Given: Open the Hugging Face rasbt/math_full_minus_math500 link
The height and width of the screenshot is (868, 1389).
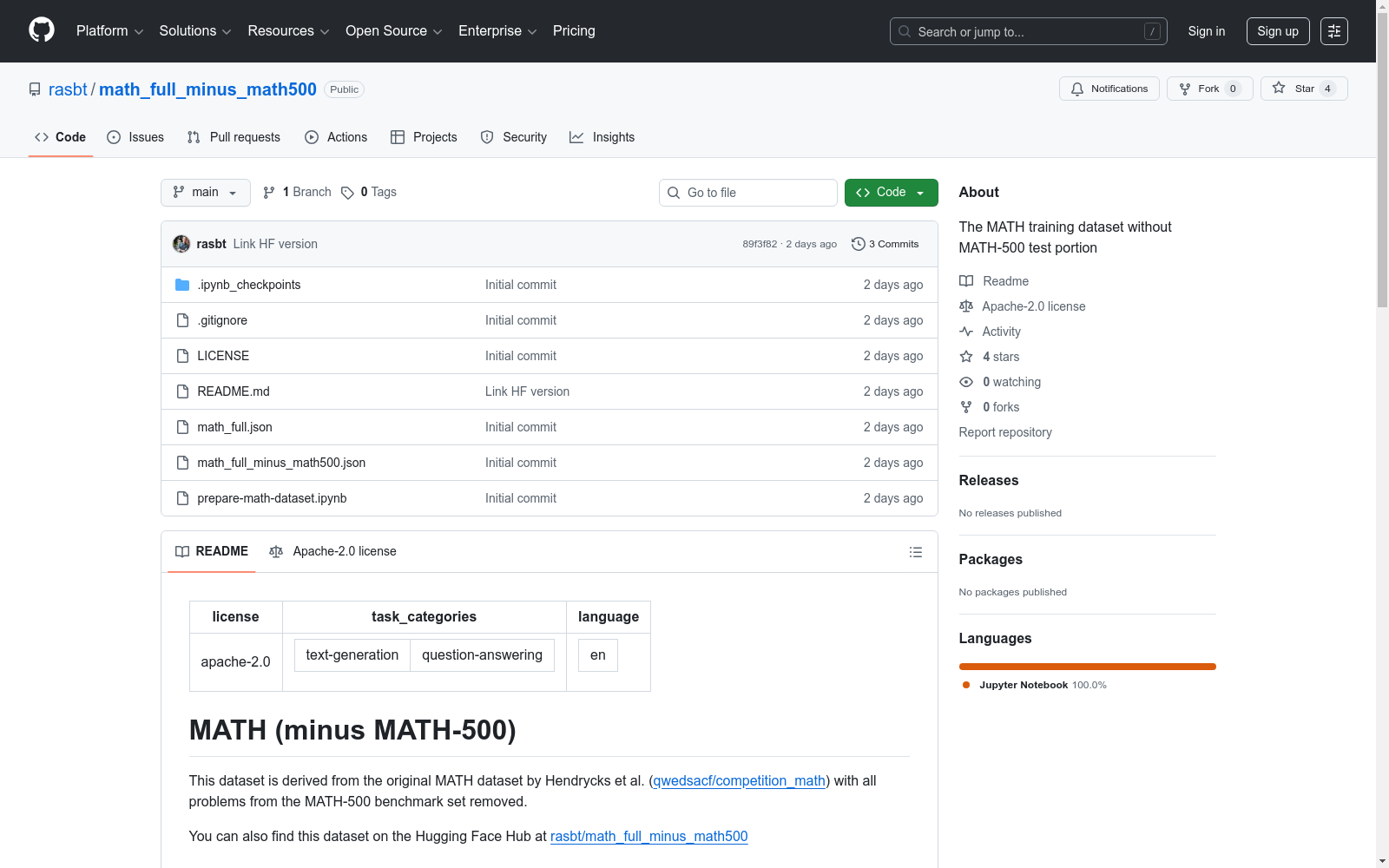Looking at the screenshot, I should pos(649,837).
